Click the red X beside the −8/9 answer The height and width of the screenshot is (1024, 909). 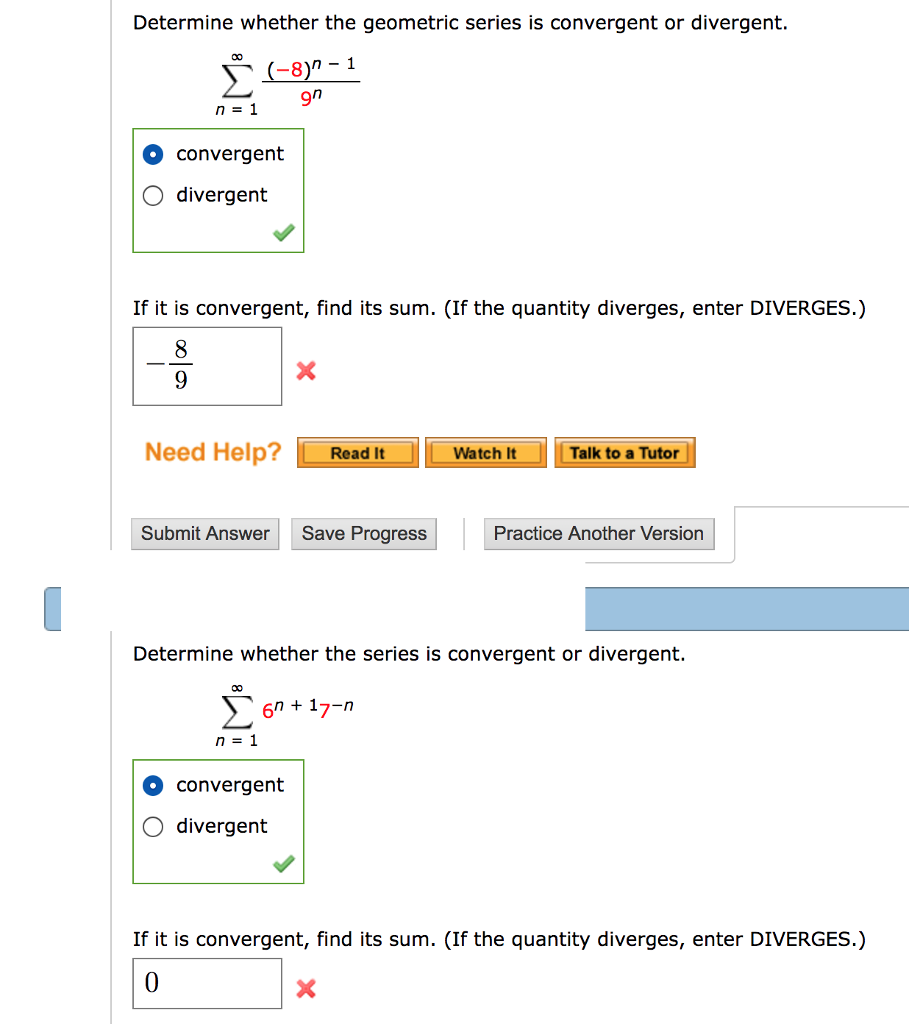pyautogui.click(x=304, y=371)
